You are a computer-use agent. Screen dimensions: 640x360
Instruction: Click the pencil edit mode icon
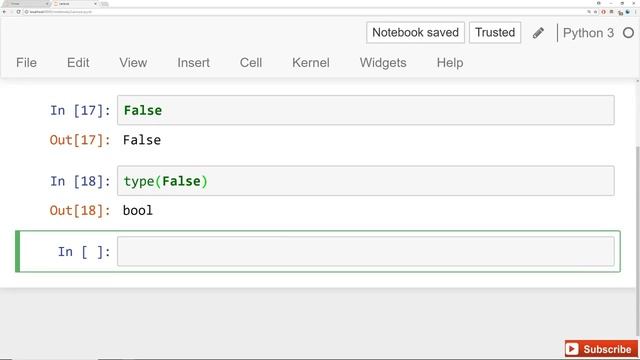(538, 33)
